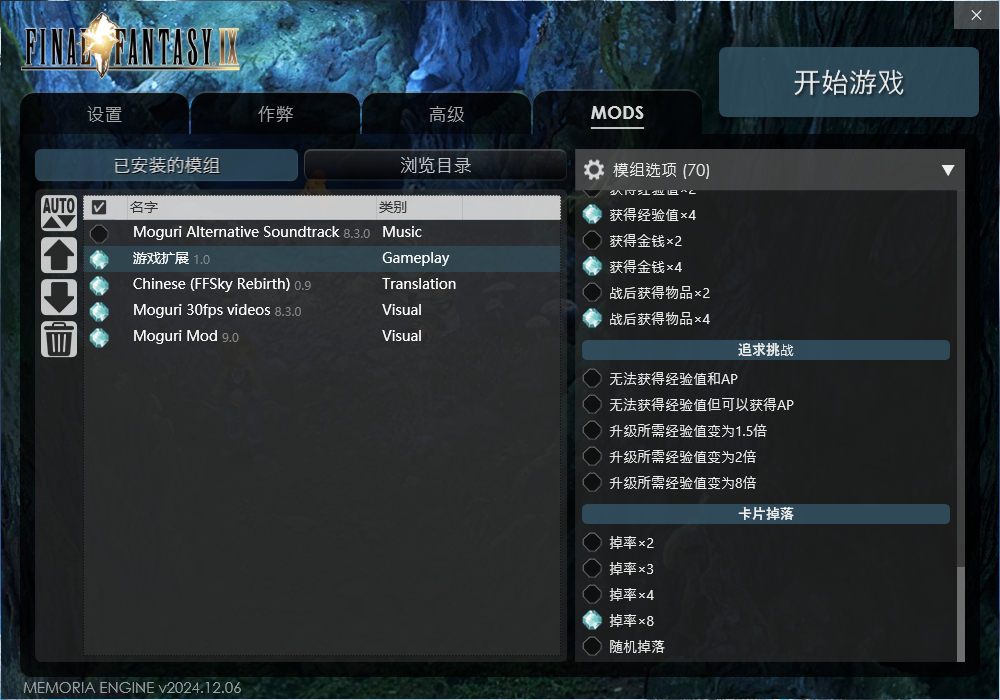Click the 开始游戏 button

coord(849,82)
